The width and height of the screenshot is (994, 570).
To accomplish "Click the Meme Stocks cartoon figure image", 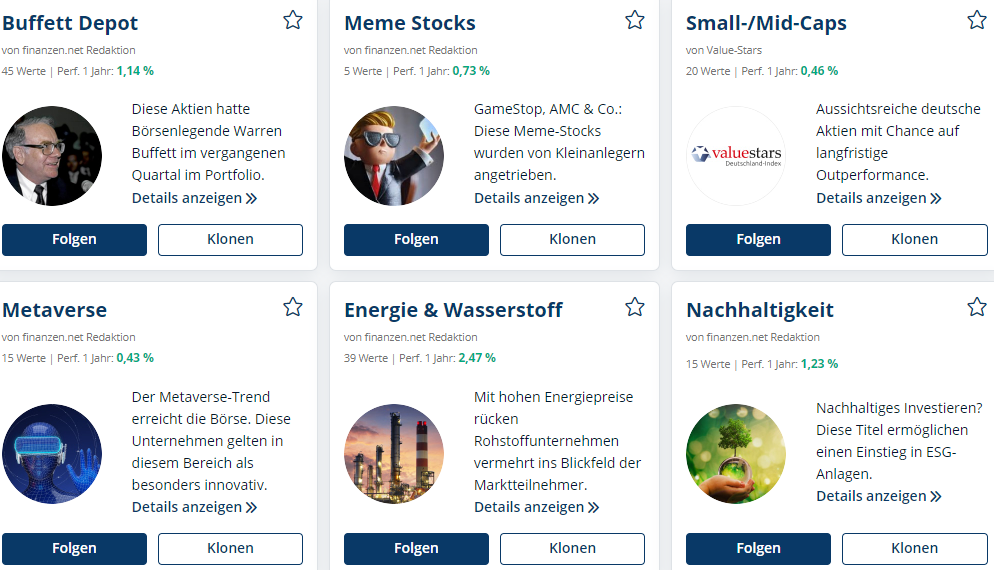I will coord(394,156).
